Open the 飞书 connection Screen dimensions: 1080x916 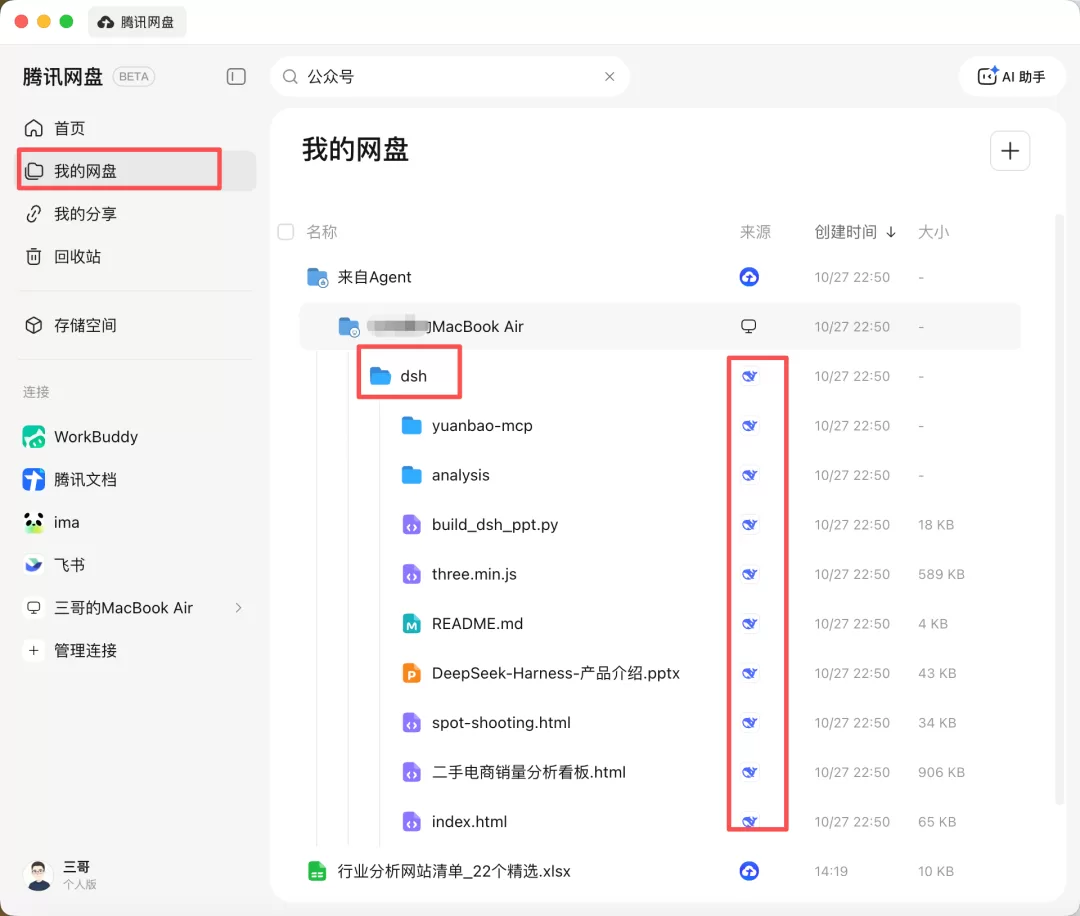click(x=69, y=565)
